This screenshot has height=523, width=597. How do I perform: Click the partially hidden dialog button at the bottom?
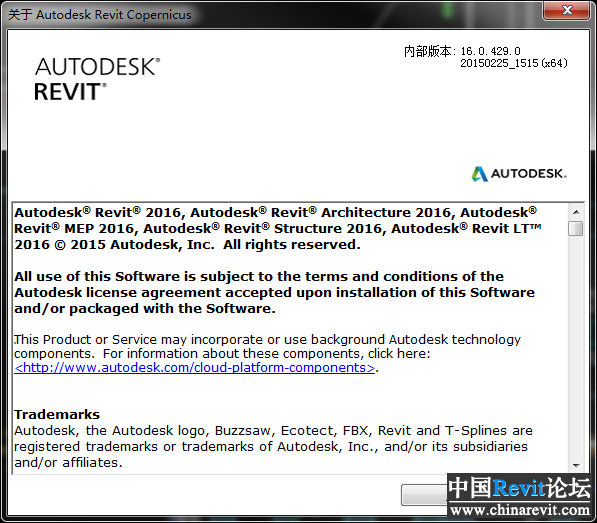[424, 494]
